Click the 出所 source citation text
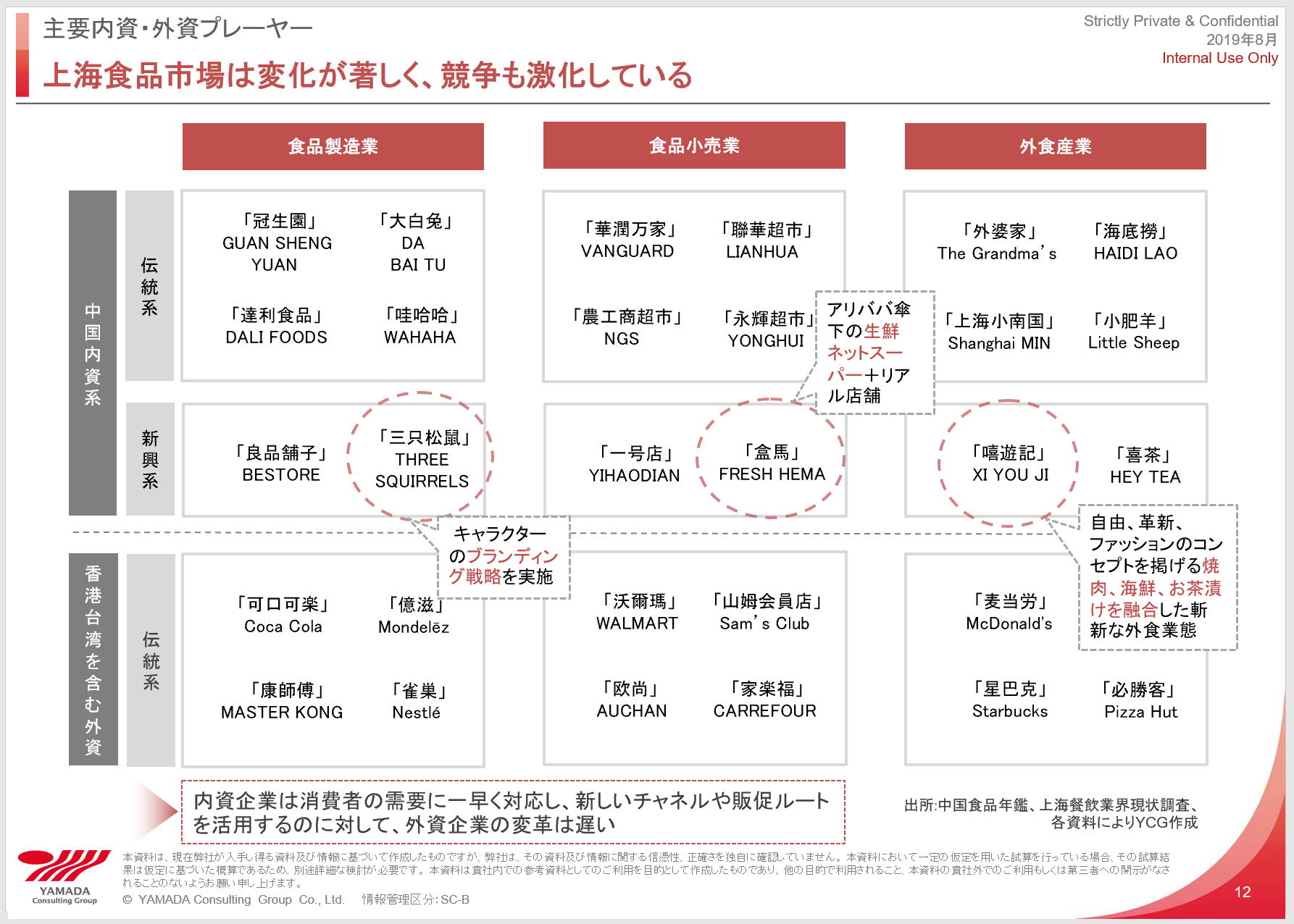Viewport: 1294px width, 924px height. pos(1051,814)
